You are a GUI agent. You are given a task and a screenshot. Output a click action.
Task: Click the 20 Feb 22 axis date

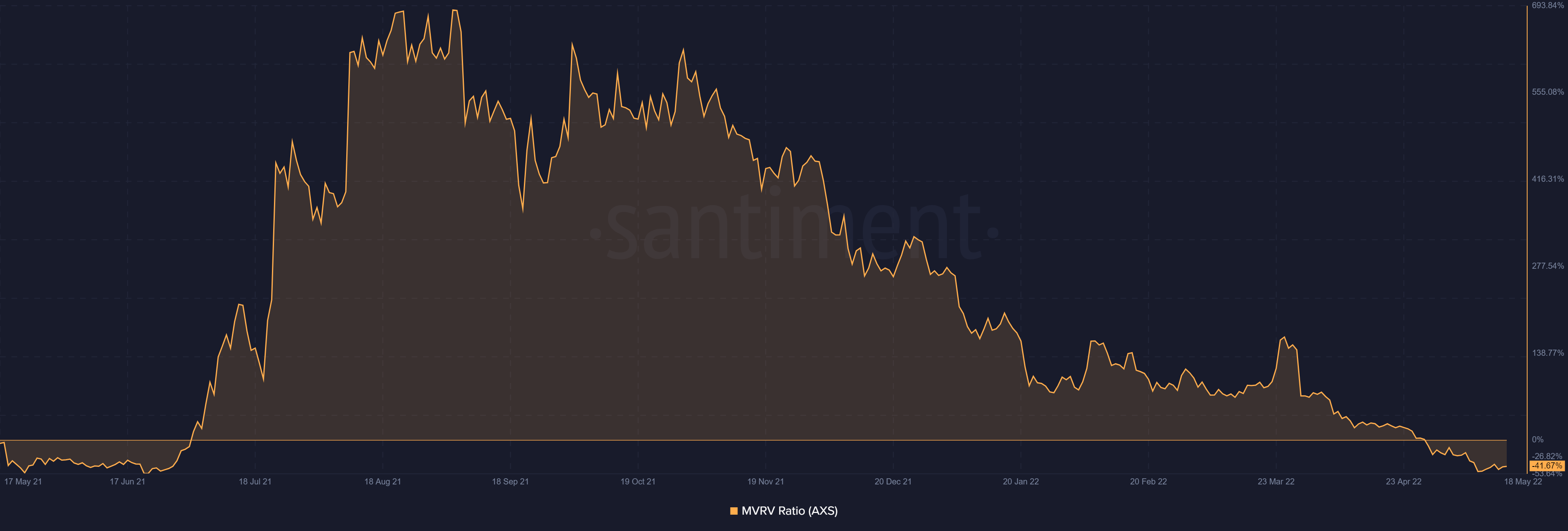coord(1148,482)
